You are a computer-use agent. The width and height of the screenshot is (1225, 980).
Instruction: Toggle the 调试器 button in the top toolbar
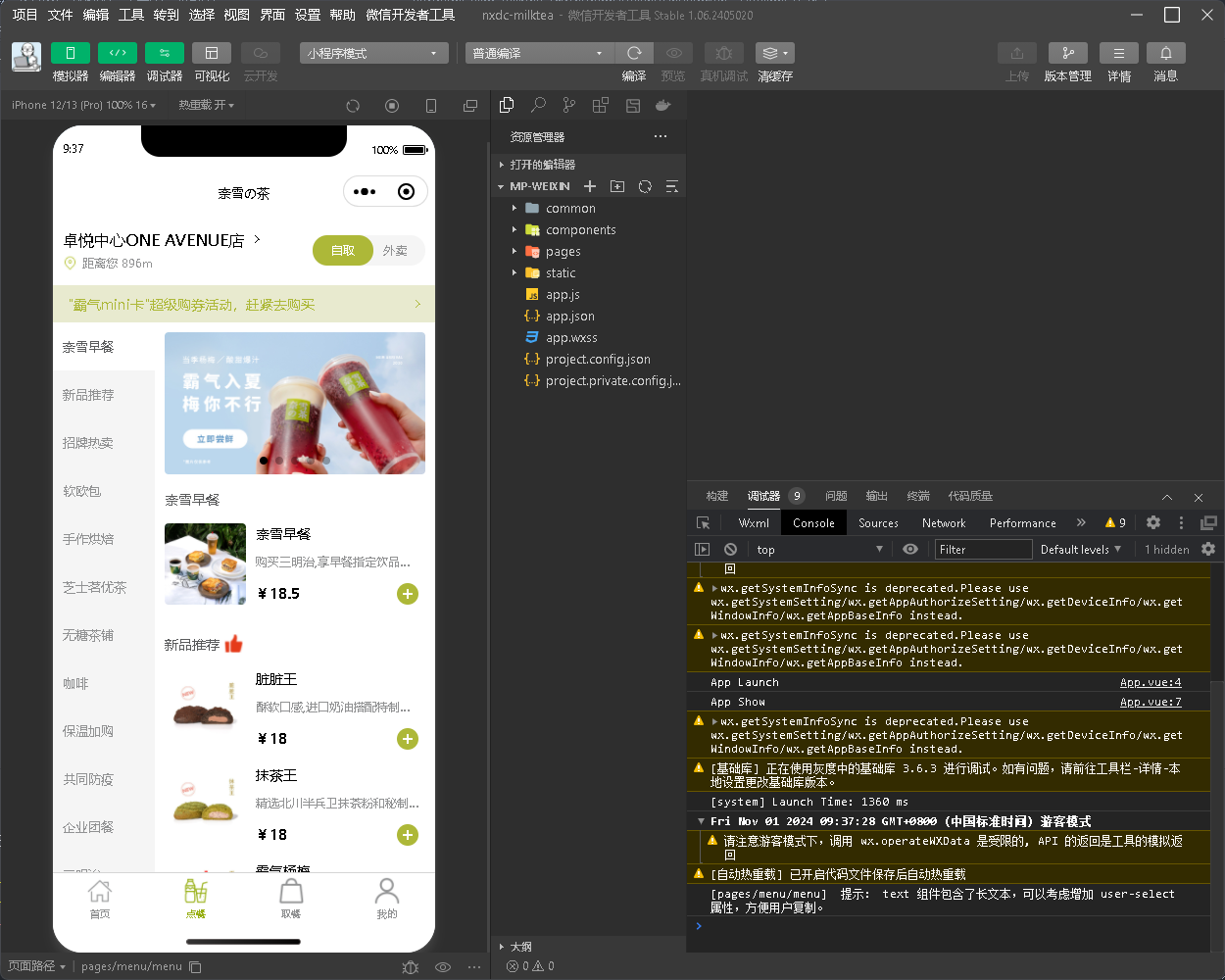165,53
